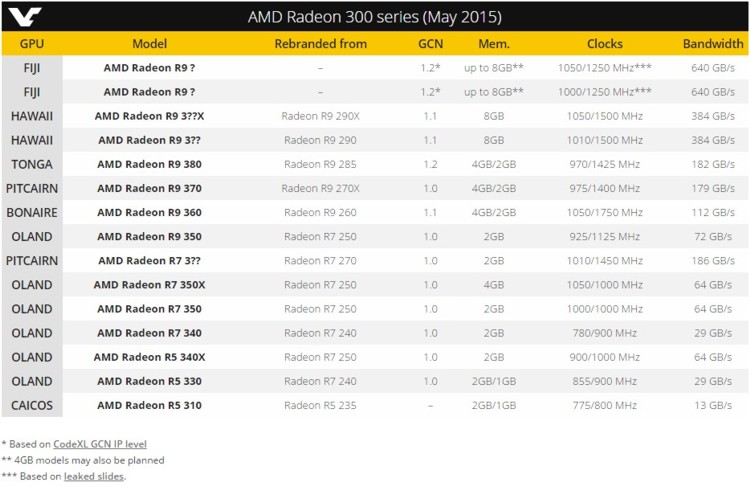Viewport: 750px width, 487px height.
Task: Click AMD Radeon R7 340 model cell
Action: (150, 333)
